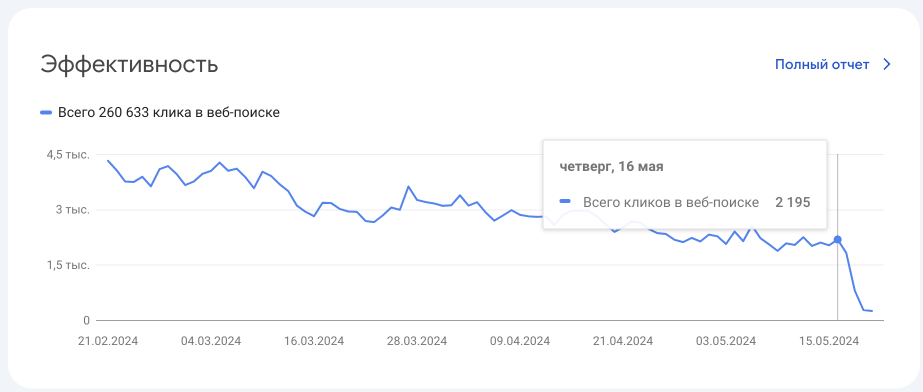Viewport: 923px width, 392px height.
Task: Click the 16.03.2024 axis date label
Action: [314, 341]
